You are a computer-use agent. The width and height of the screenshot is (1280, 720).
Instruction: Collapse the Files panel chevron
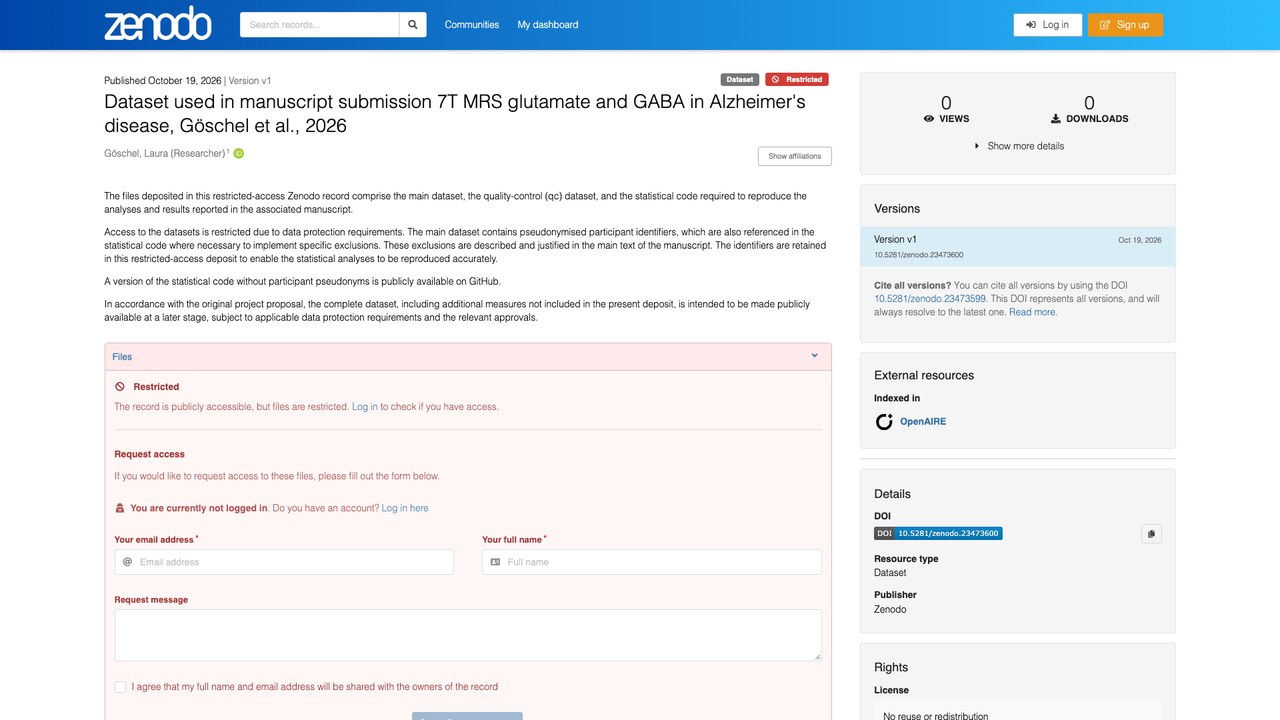click(x=814, y=356)
